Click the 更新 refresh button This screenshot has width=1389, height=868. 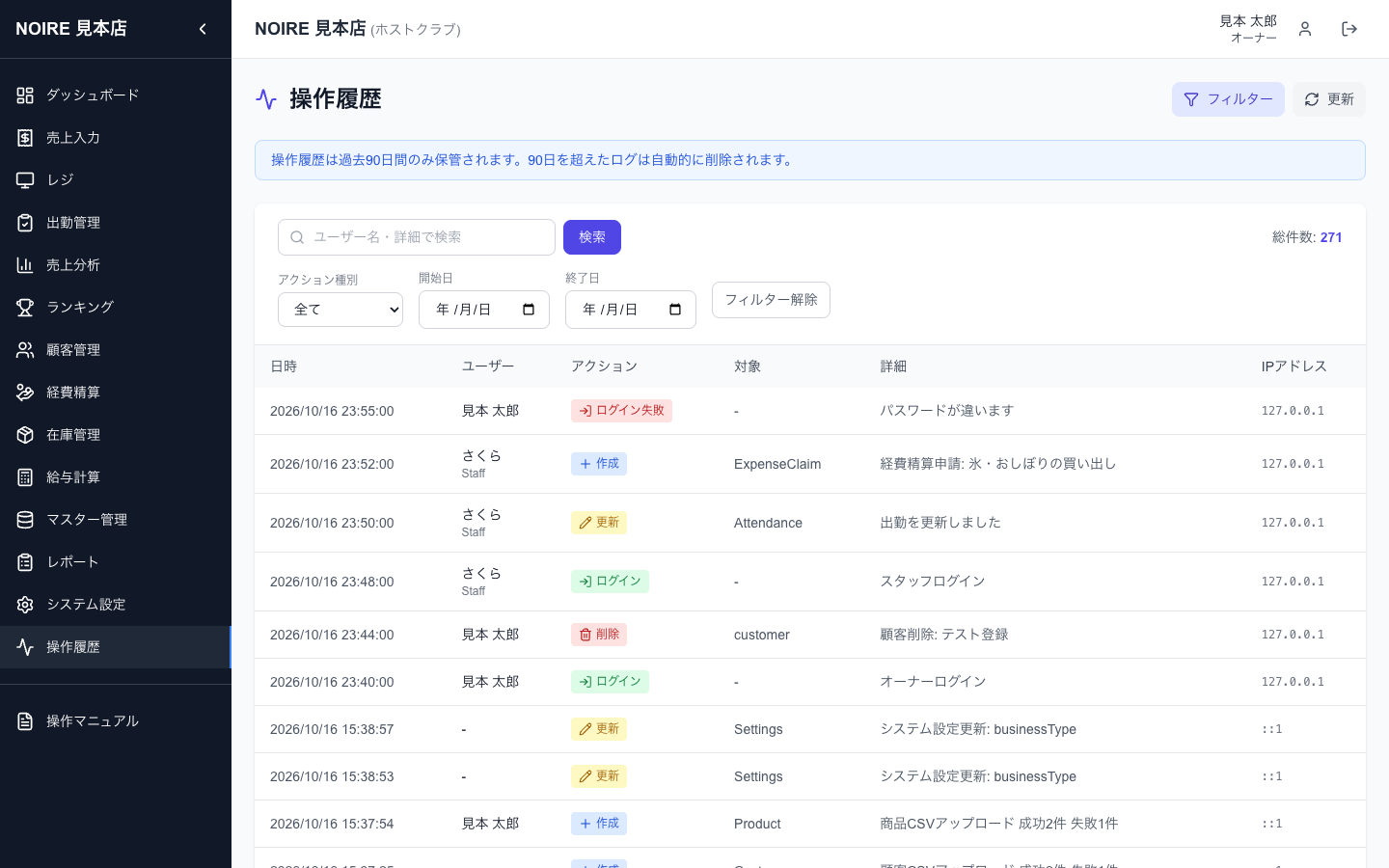1329,99
